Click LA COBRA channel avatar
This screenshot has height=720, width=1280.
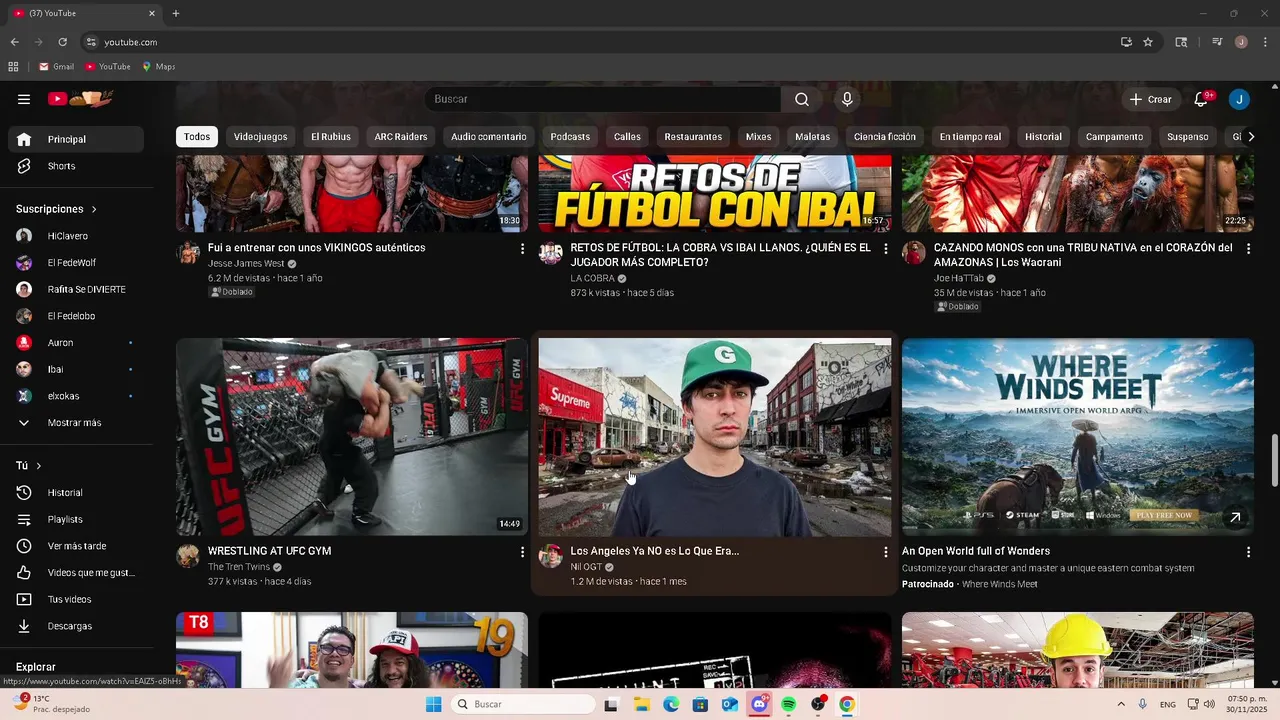click(551, 252)
